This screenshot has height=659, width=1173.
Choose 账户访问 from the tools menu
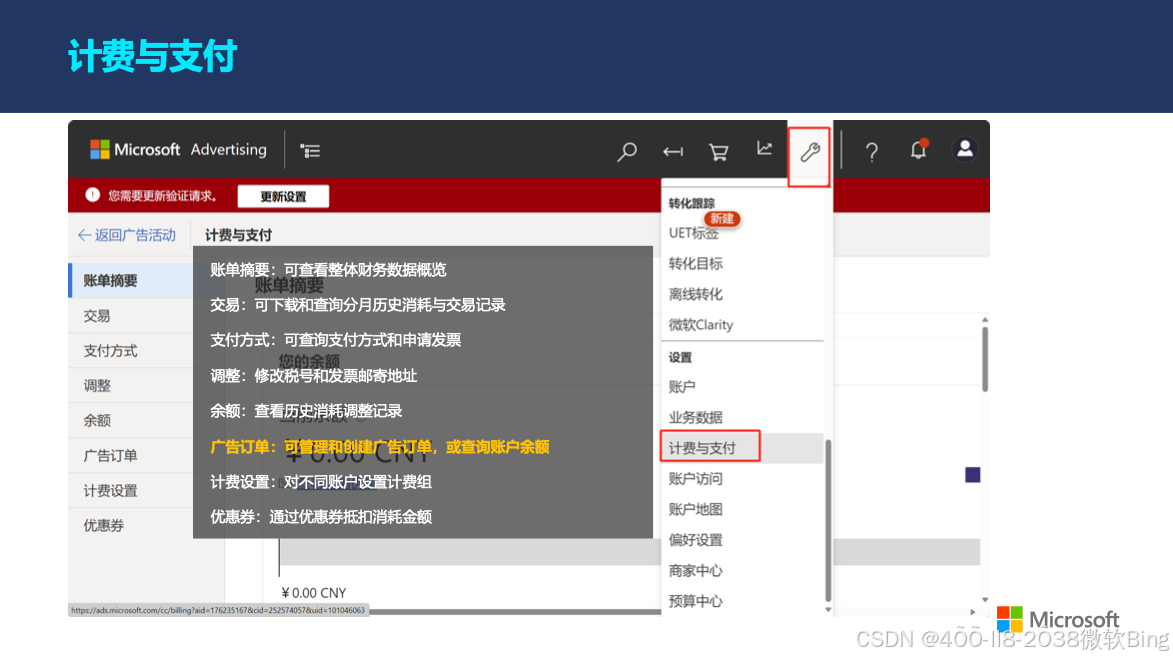(696, 479)
